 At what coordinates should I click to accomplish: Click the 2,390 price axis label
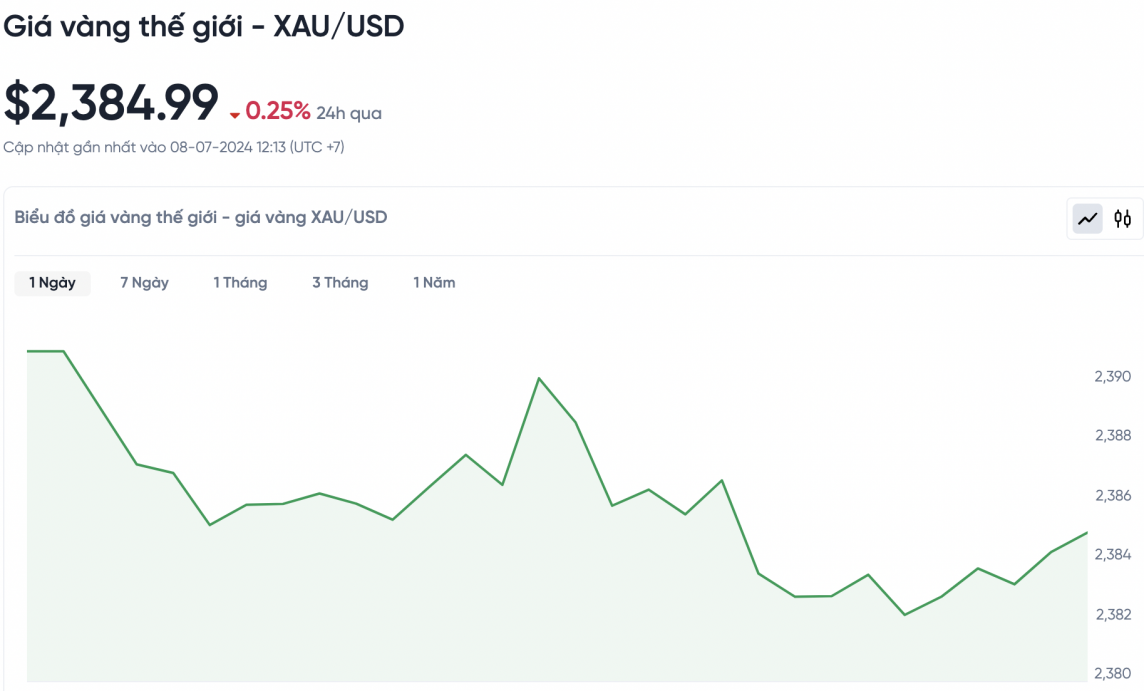coord(1113,377)
